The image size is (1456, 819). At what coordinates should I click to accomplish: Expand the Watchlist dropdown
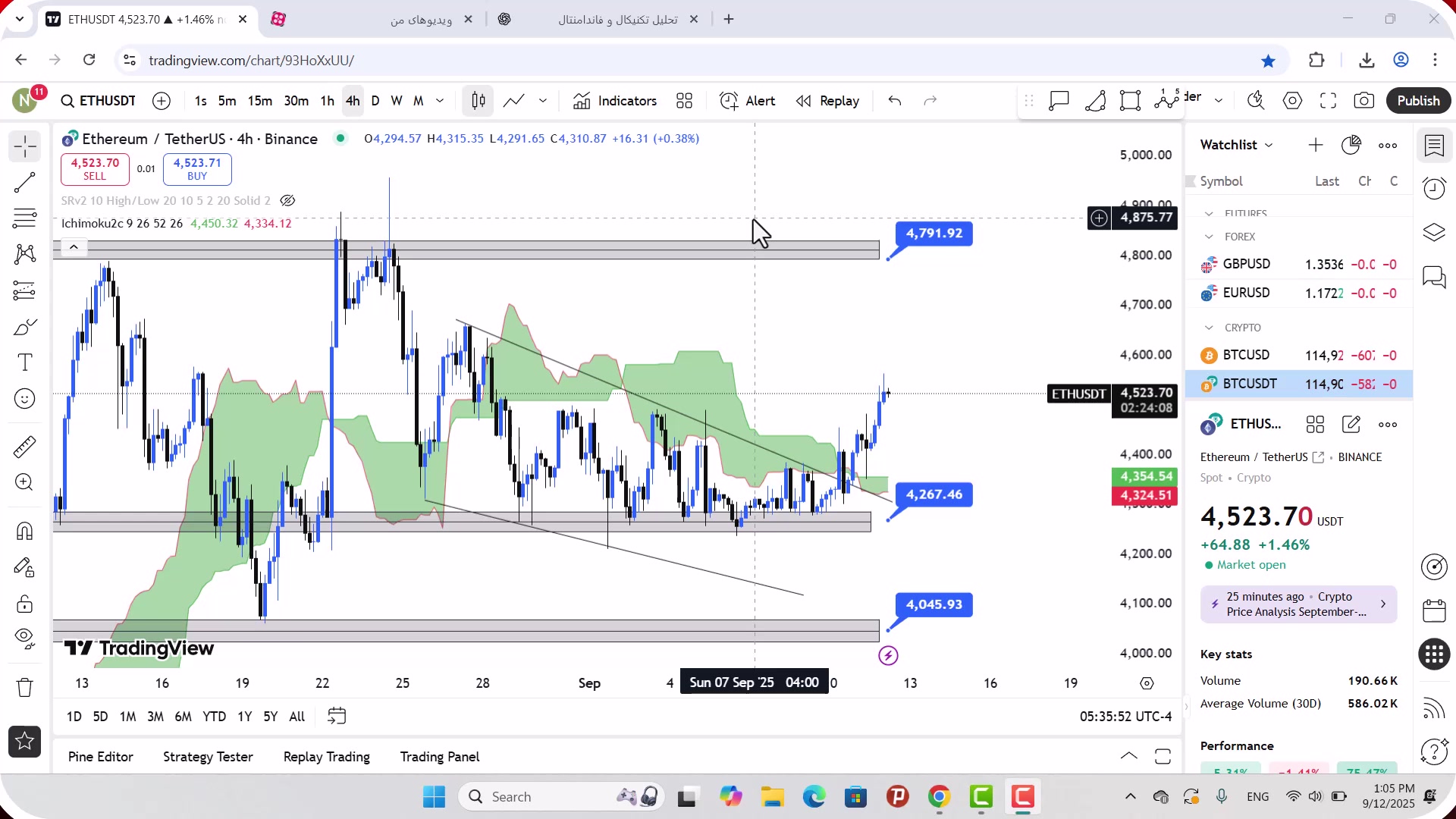1237,145
